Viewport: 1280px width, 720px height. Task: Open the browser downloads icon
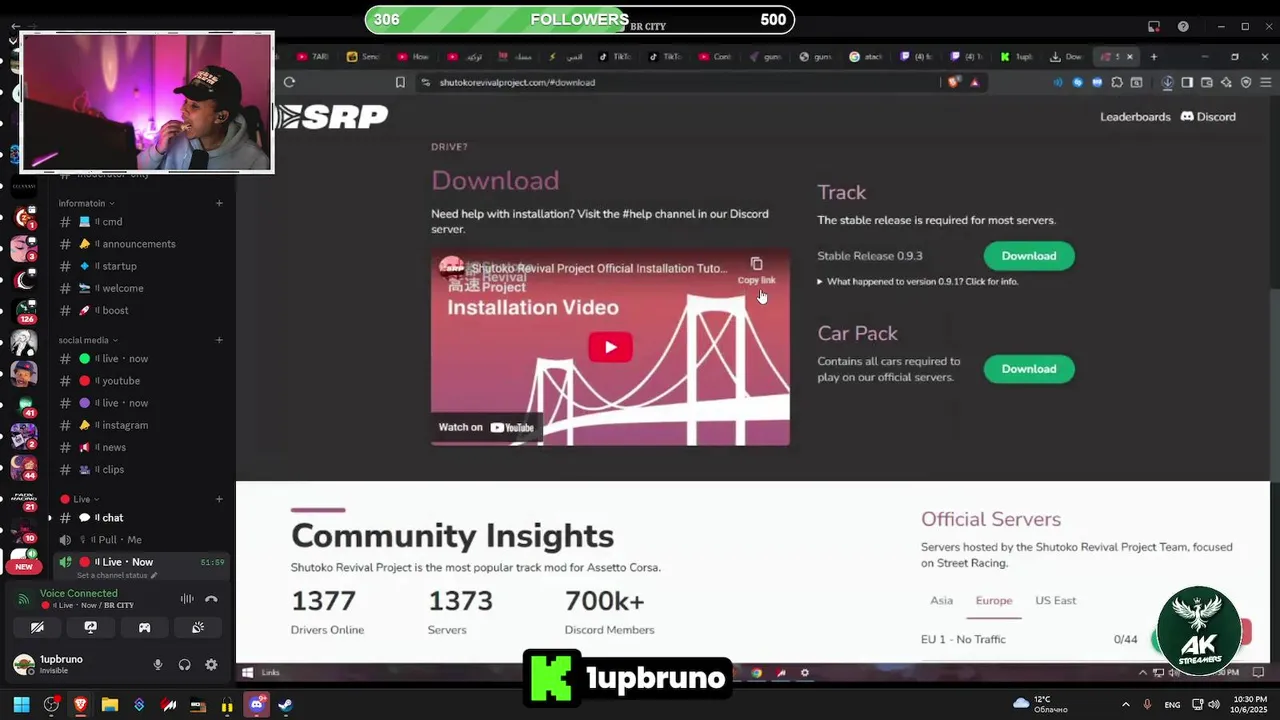[1167, 82]
